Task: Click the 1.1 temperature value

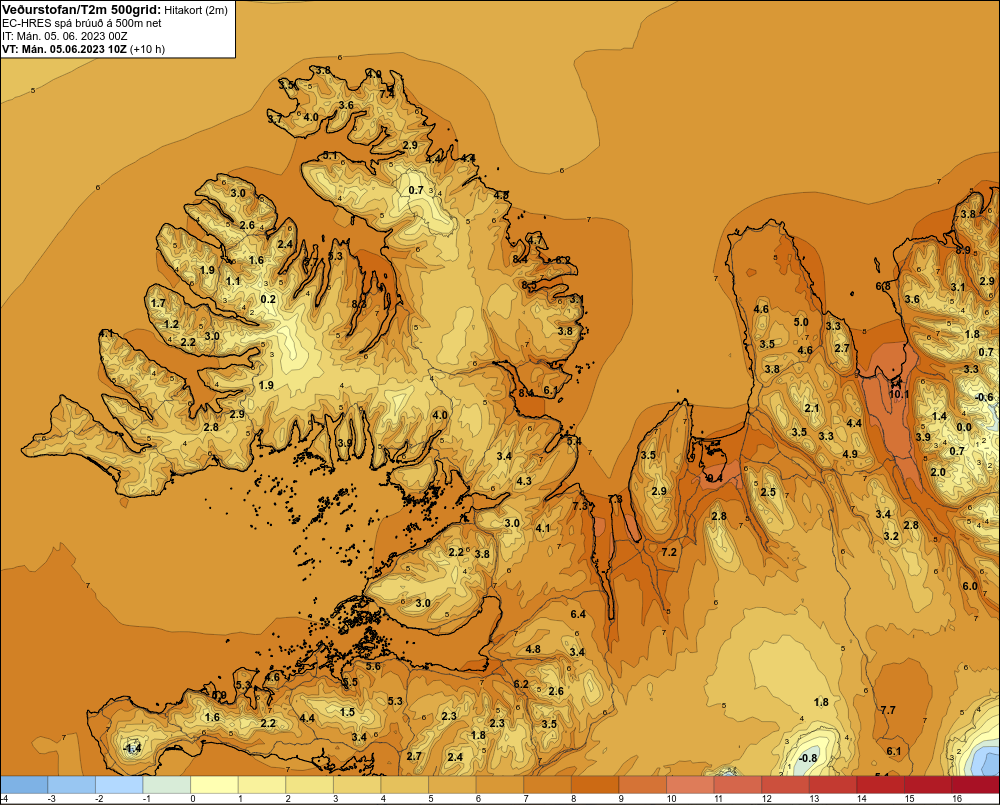Action: pos(233,281)
